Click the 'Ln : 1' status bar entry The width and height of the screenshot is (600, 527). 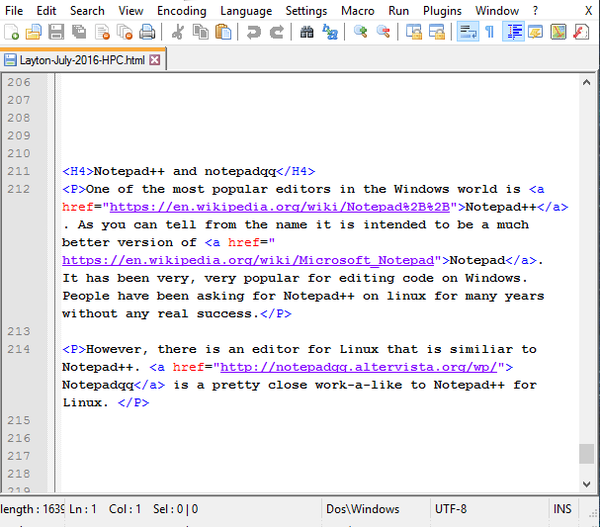83,509
